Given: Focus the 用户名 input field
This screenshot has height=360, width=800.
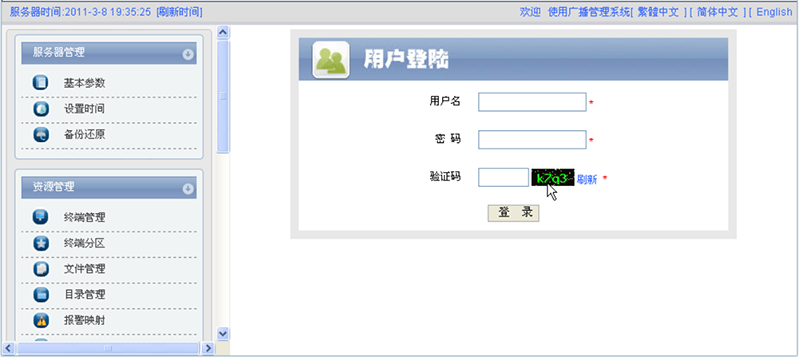Looking at the screenshot, I should [532, 102].
